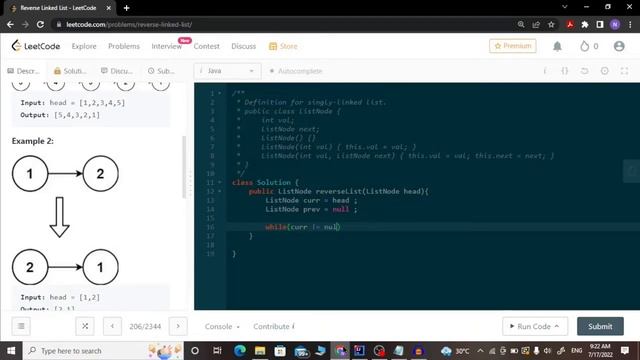The height and width of the screenshot is (360, 640).
Task: Click the Adobe Acrobat extension icon
Action: point(570,24)
